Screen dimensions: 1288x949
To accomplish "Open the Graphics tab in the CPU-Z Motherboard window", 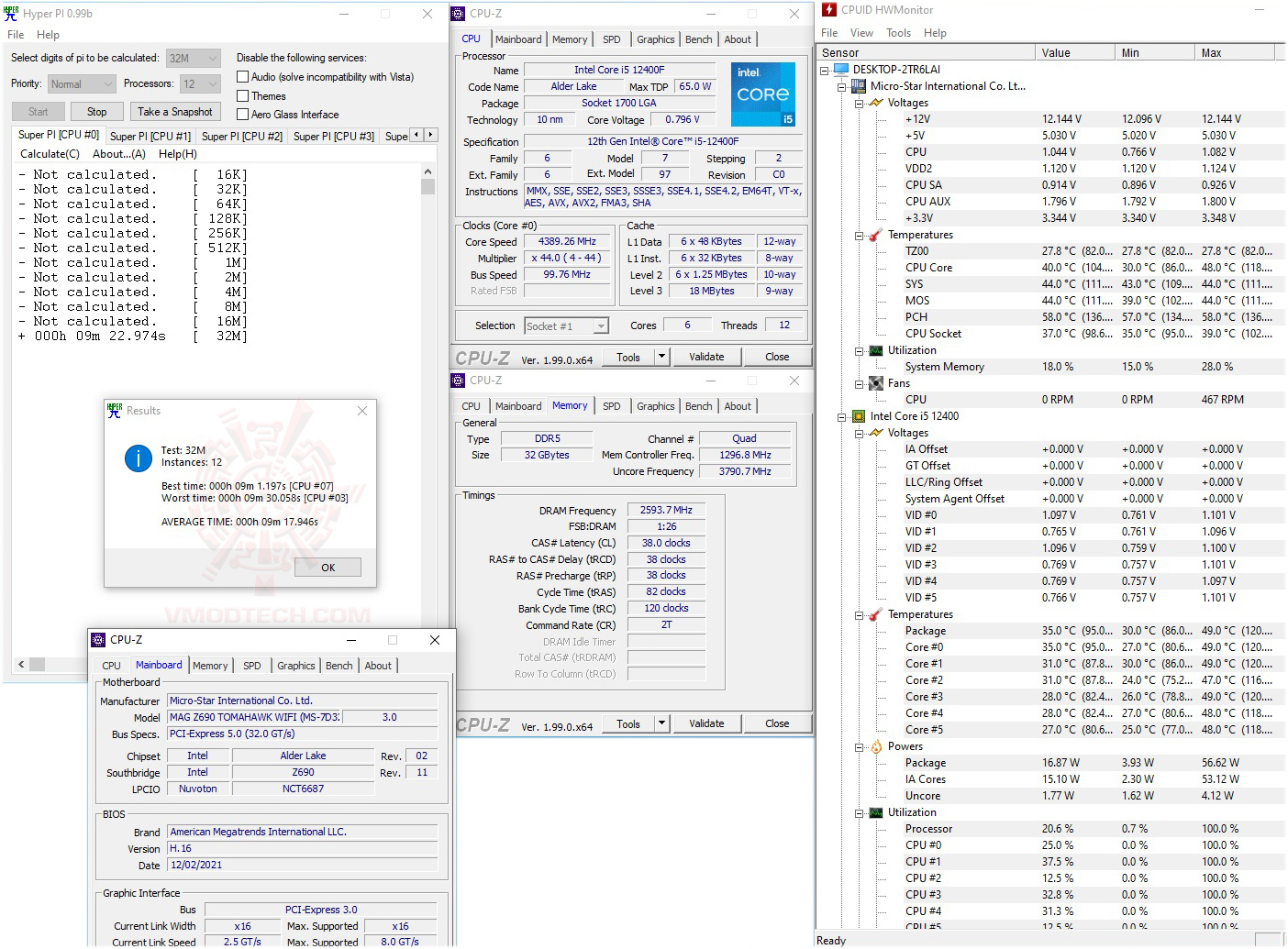I will [x=296, y=666].
